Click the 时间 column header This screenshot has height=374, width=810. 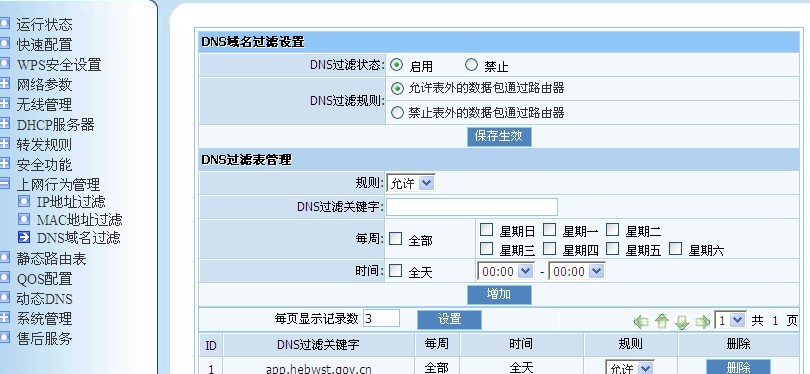(x=521, y=344)
